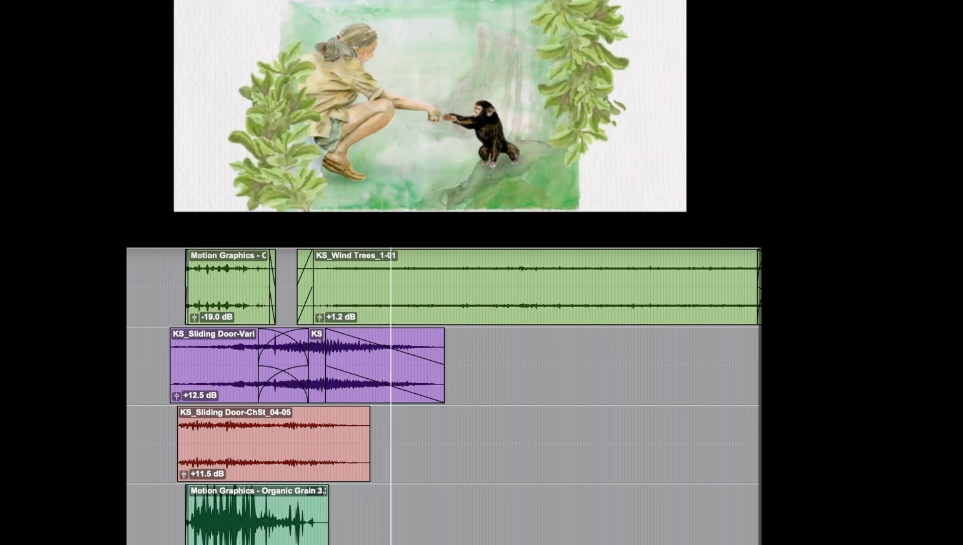Click the white playhead cursor line
963x545 pixels.
coord(390,440)
